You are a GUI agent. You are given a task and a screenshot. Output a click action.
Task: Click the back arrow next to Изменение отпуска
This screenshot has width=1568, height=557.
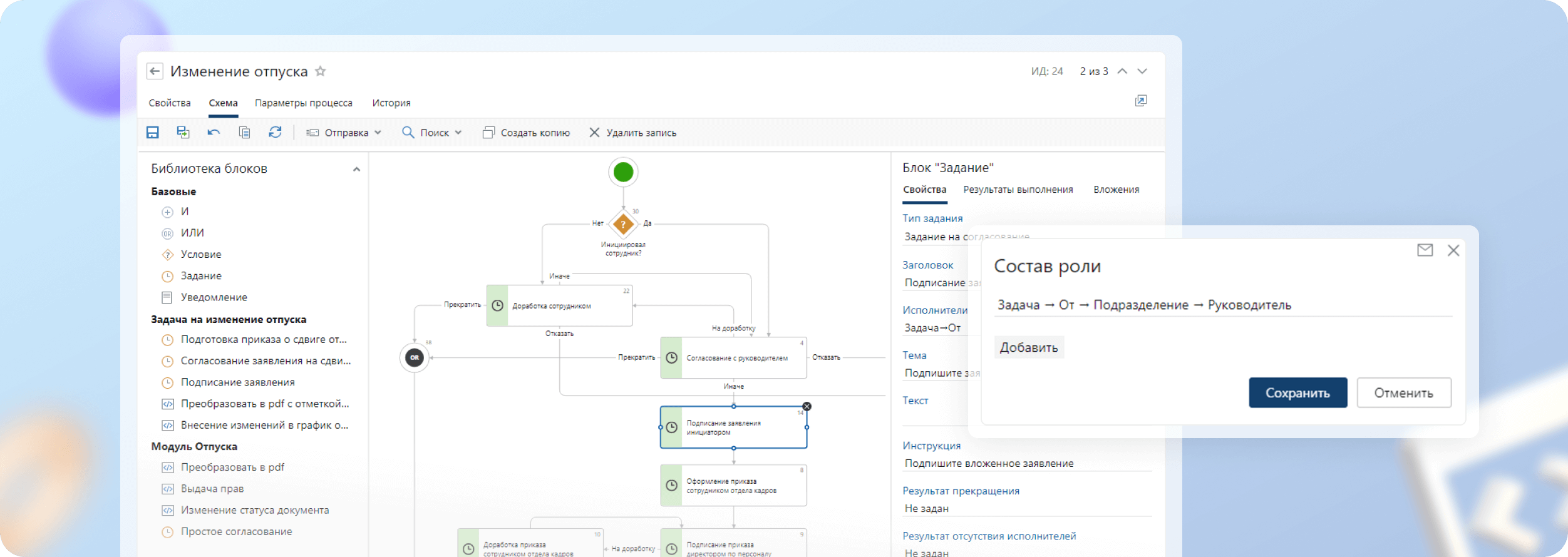point(155,71)
